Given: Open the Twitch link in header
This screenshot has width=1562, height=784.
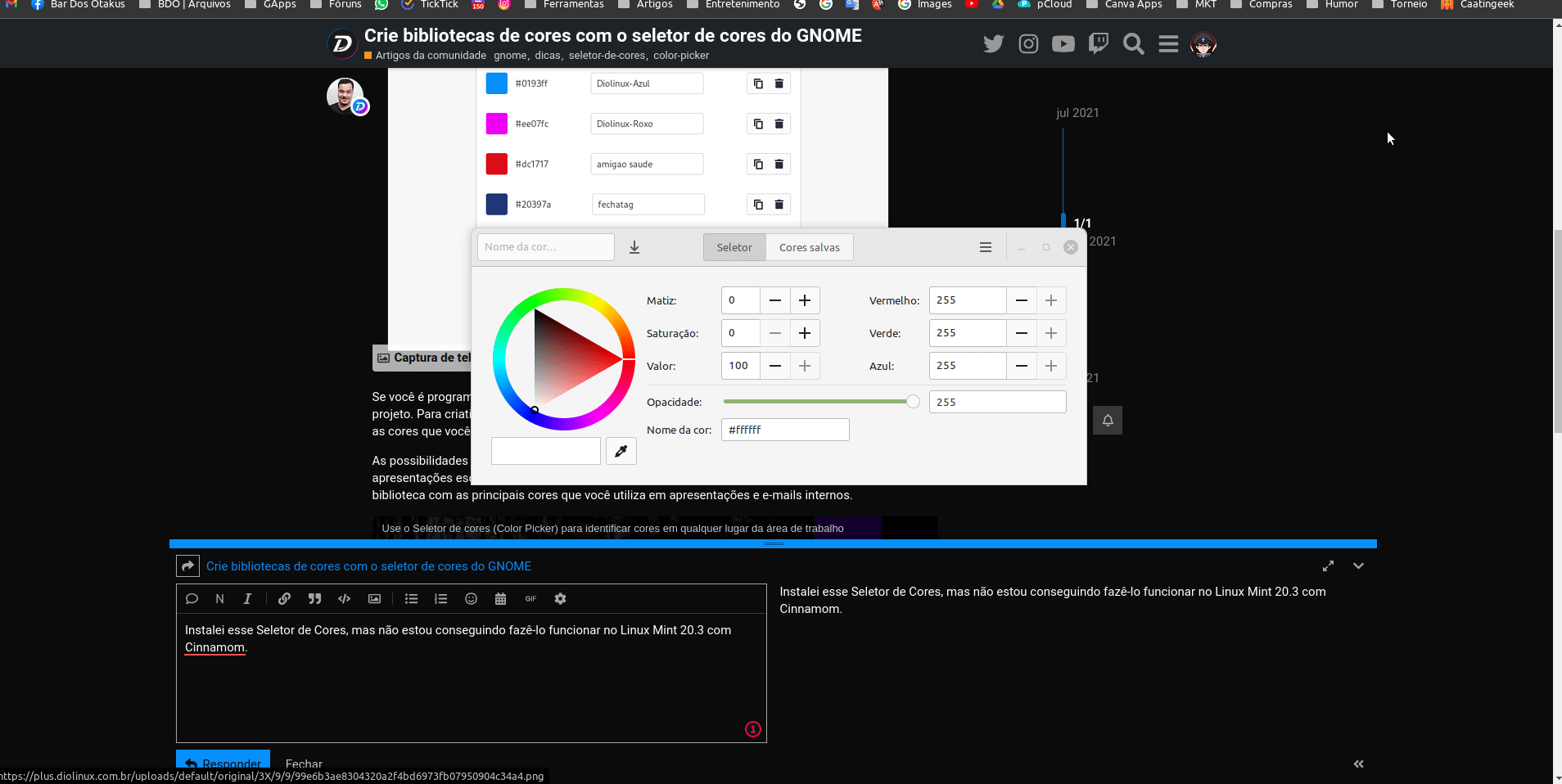Looking at the screenshot, I should coord(1098,44).
